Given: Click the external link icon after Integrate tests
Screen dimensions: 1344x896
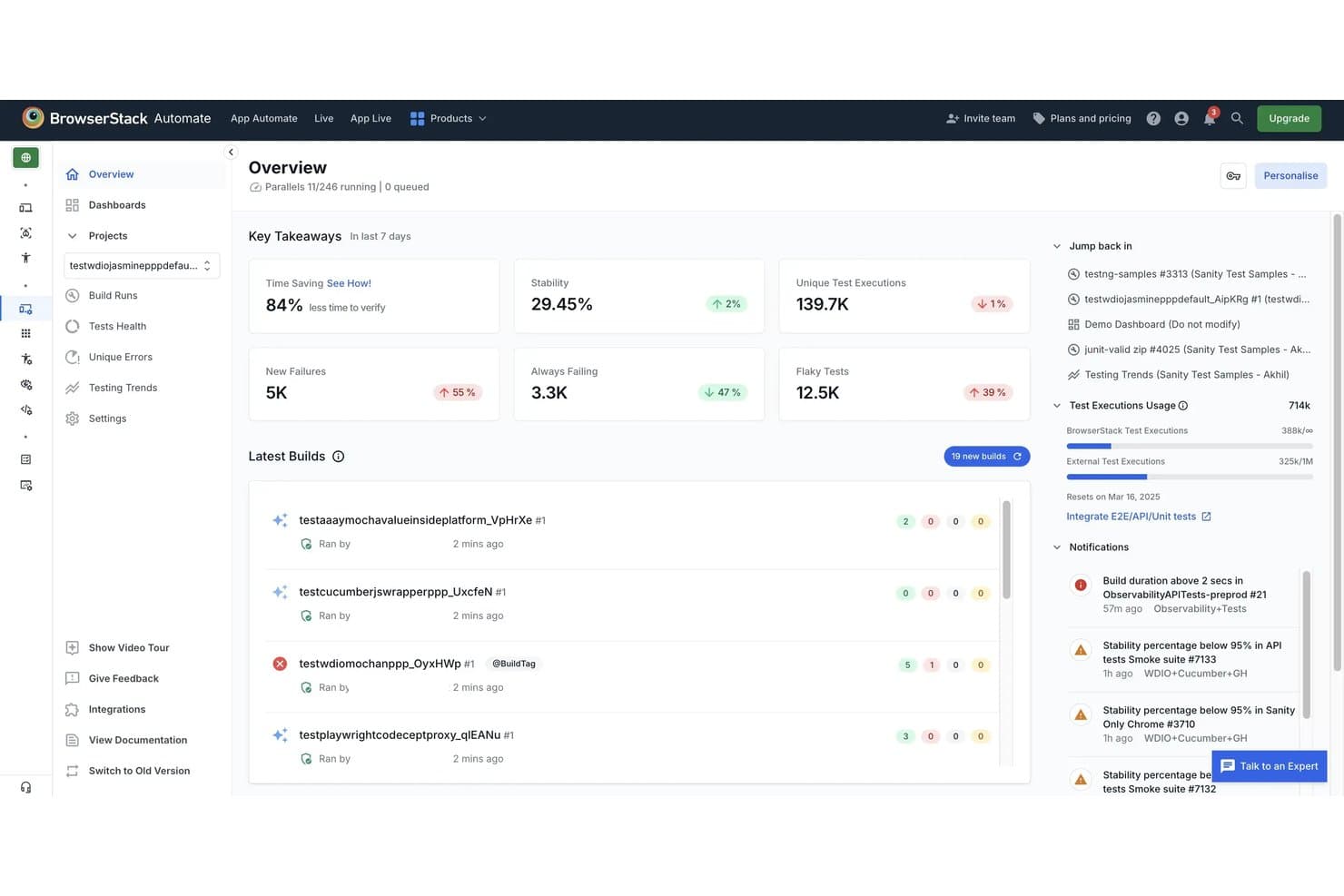Looking at the screenshot, I should 1207,517.
